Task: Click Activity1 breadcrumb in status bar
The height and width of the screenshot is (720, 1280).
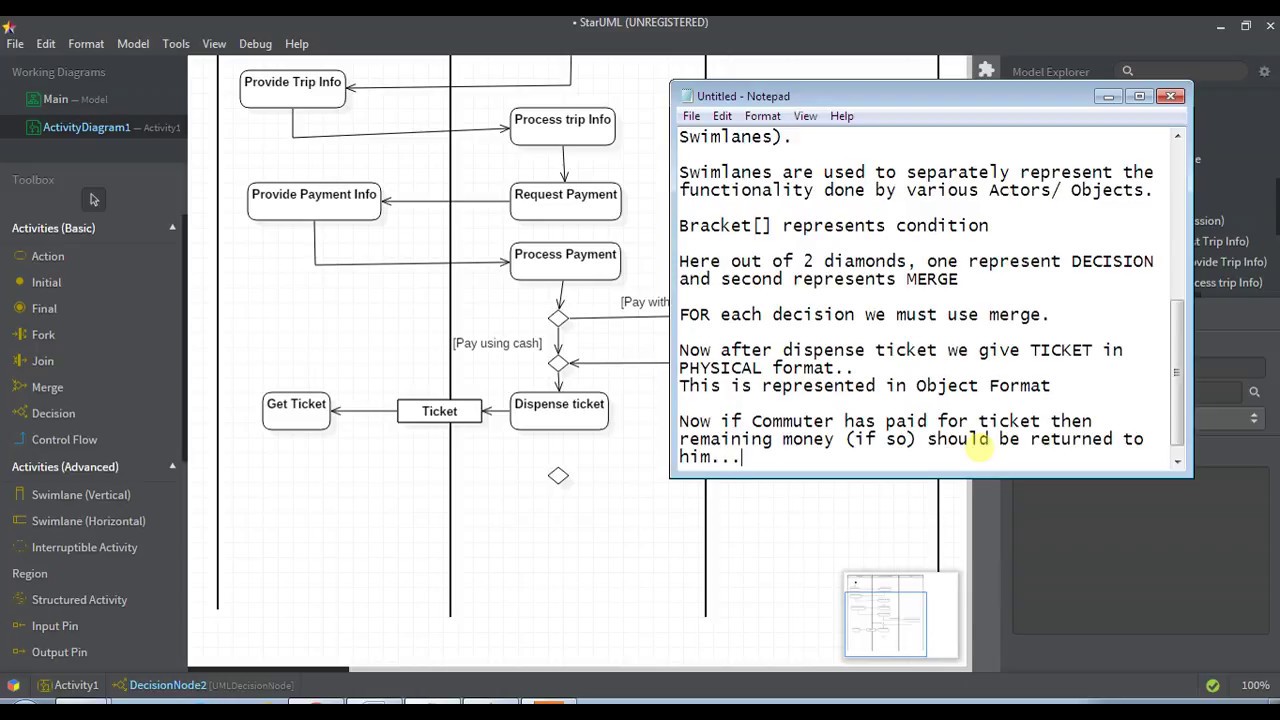Action: point(68,685)
